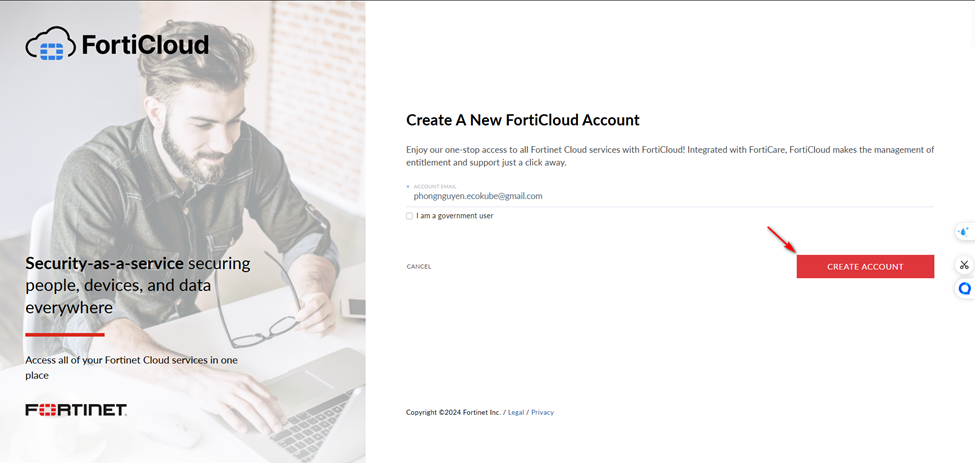Click the Account Email field label

point(433,186)
